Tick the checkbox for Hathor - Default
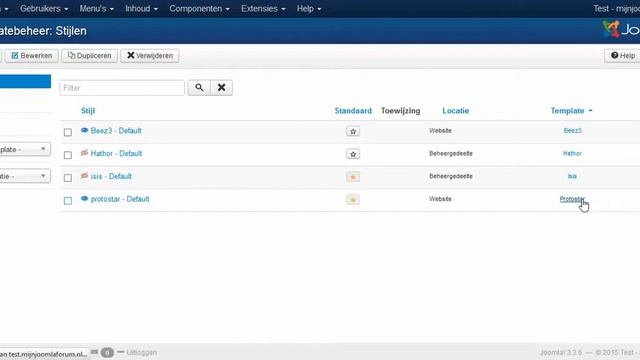Screen dimensions: 640x360 [68, 155]
